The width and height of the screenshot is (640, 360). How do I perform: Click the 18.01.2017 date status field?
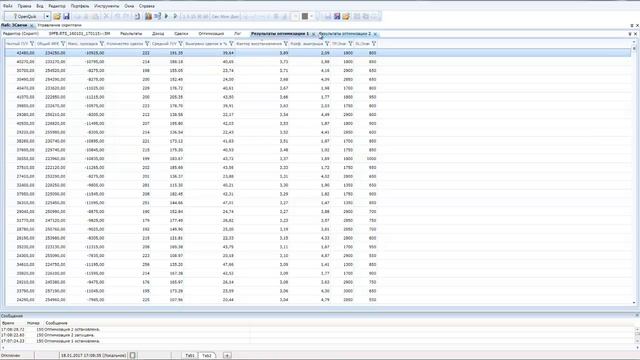coord(93,356)
